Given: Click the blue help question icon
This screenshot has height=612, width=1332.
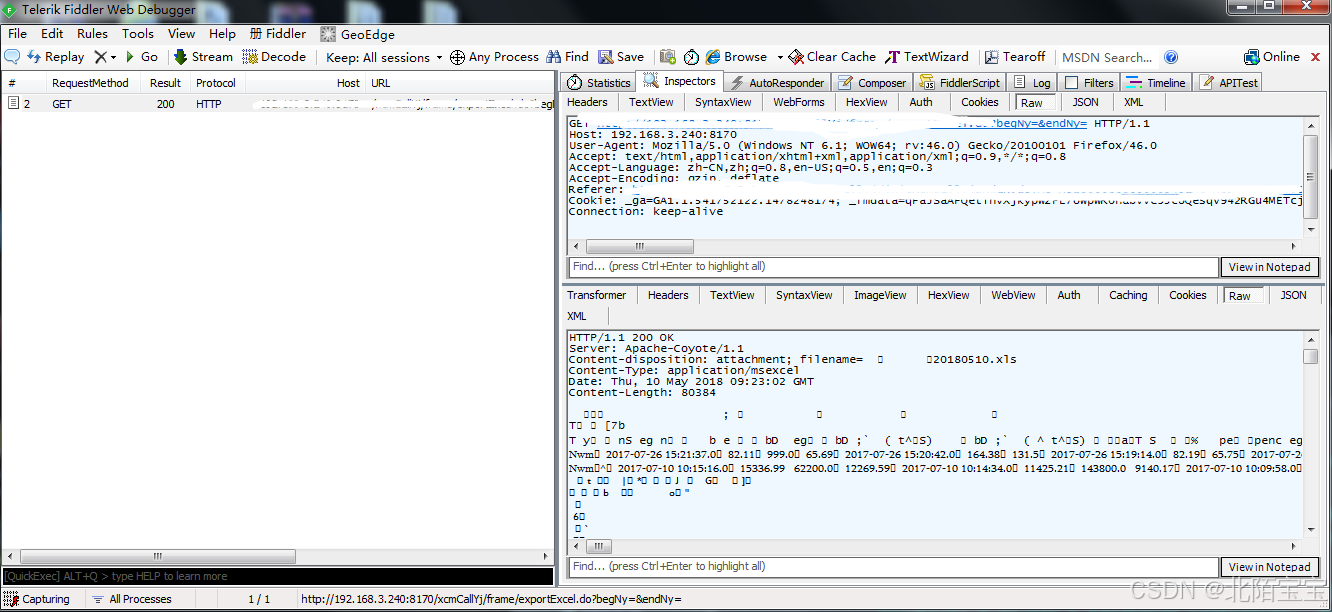Looking at the screenshot, I should pos(1171,57).
